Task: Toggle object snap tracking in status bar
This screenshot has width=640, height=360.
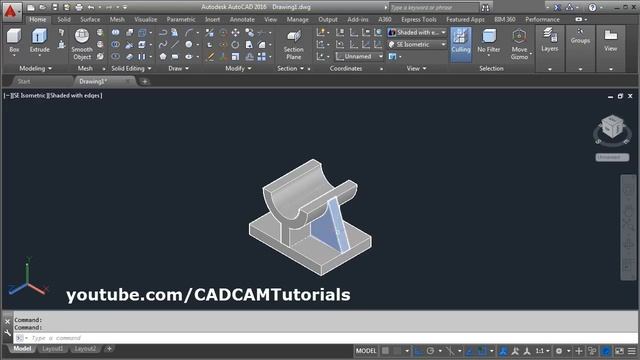Action: (x=469, y=351)
